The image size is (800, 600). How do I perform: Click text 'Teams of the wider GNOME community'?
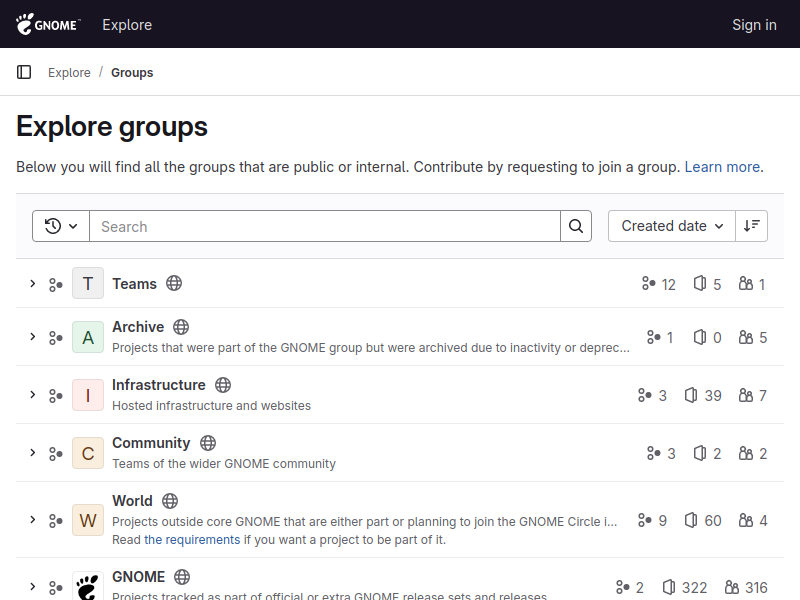click(x=224, y=464)
